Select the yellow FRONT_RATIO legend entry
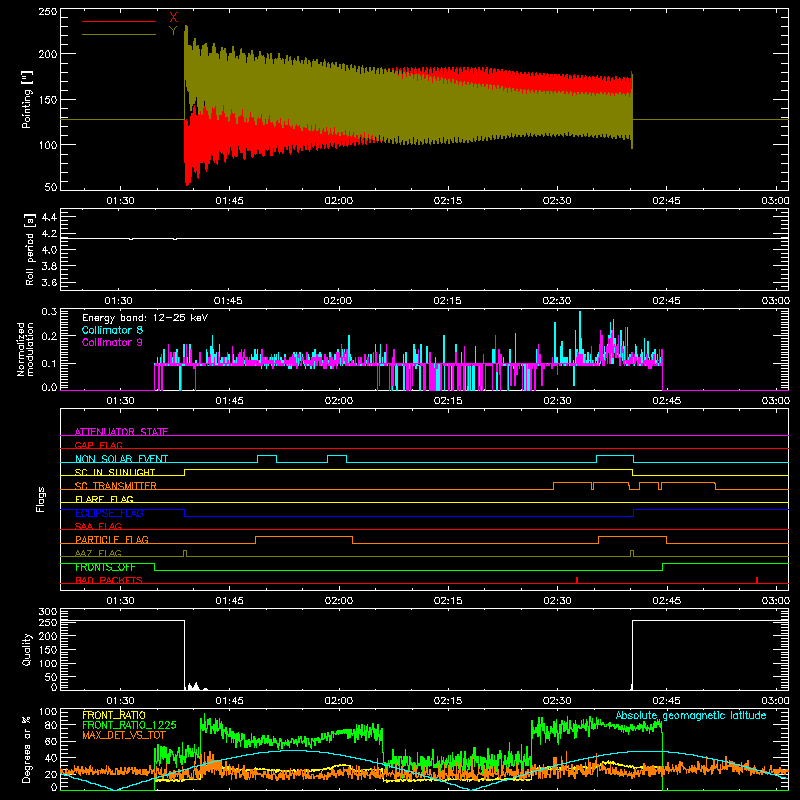Viewport: 800px width, 800px height. click(114, 715)
